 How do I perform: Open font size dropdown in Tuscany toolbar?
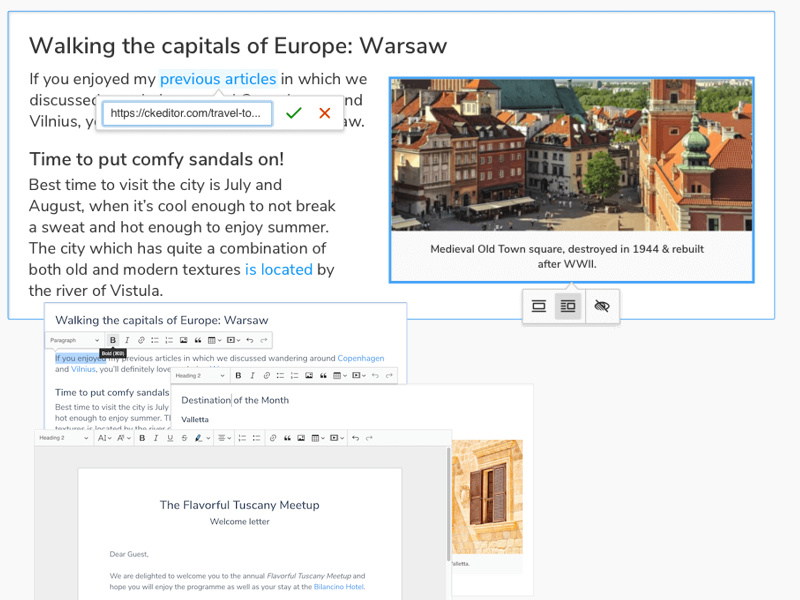coord(105,438)
